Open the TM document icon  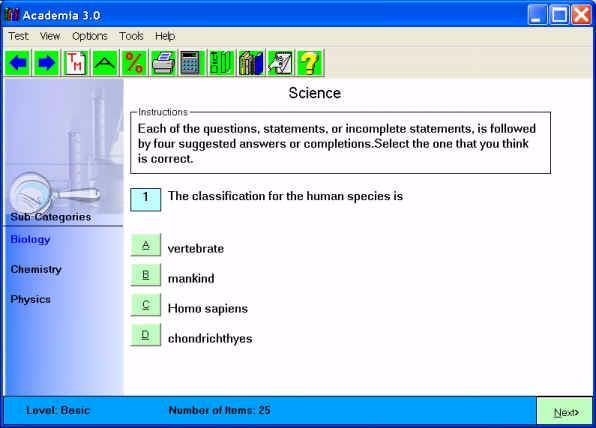76,63
